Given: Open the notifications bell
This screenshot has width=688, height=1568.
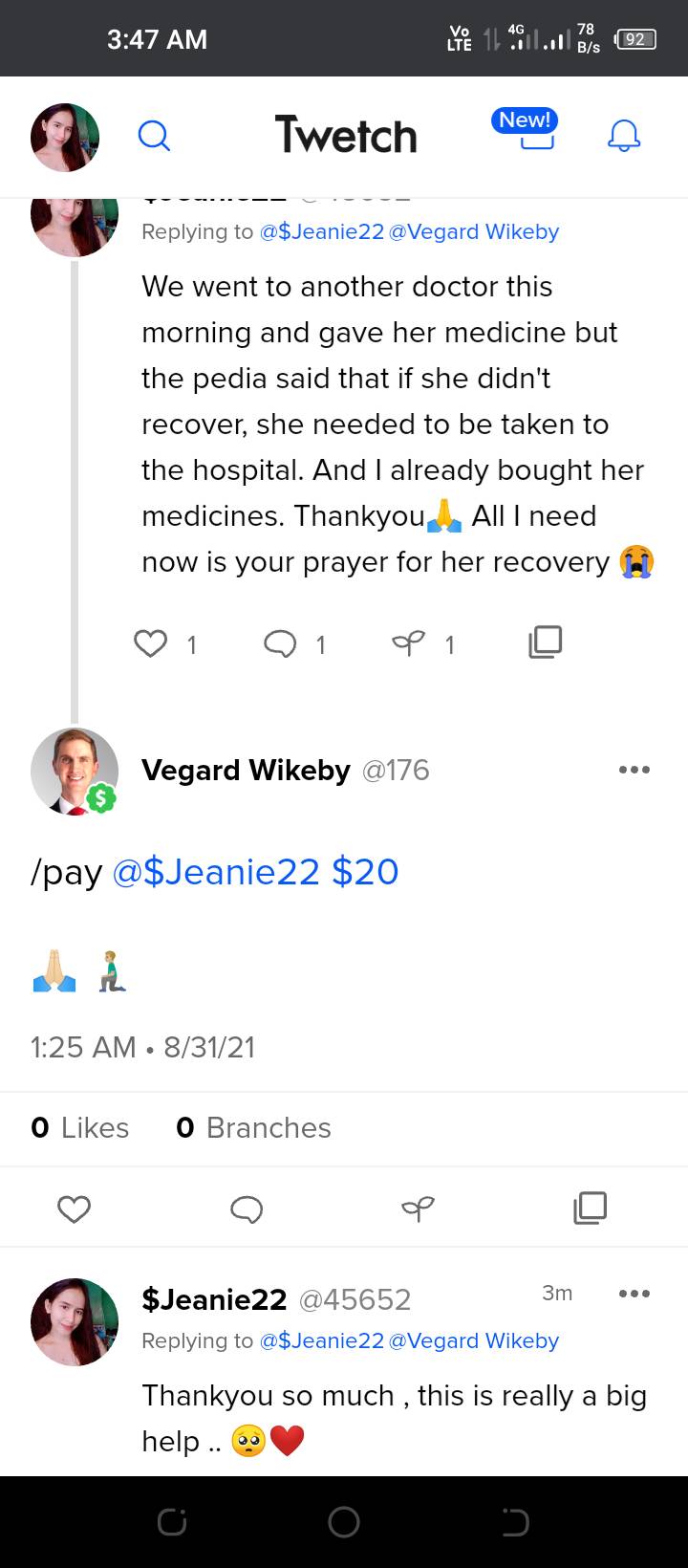Looking at the screenshot, I should [x=624, y=136].
